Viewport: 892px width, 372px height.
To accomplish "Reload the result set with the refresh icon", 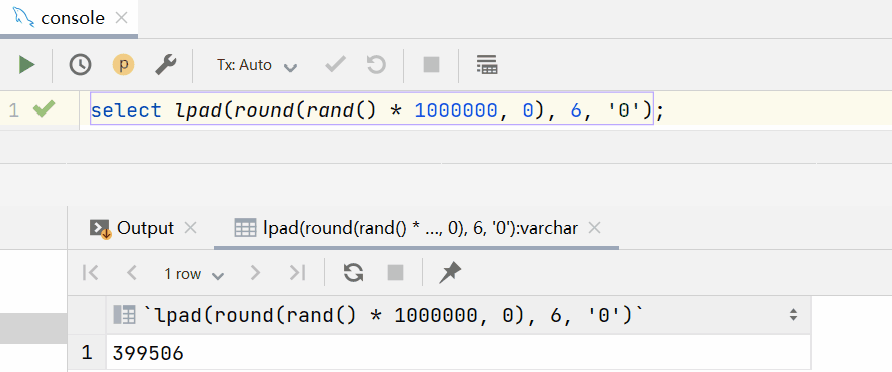I will tap(353, 274).
